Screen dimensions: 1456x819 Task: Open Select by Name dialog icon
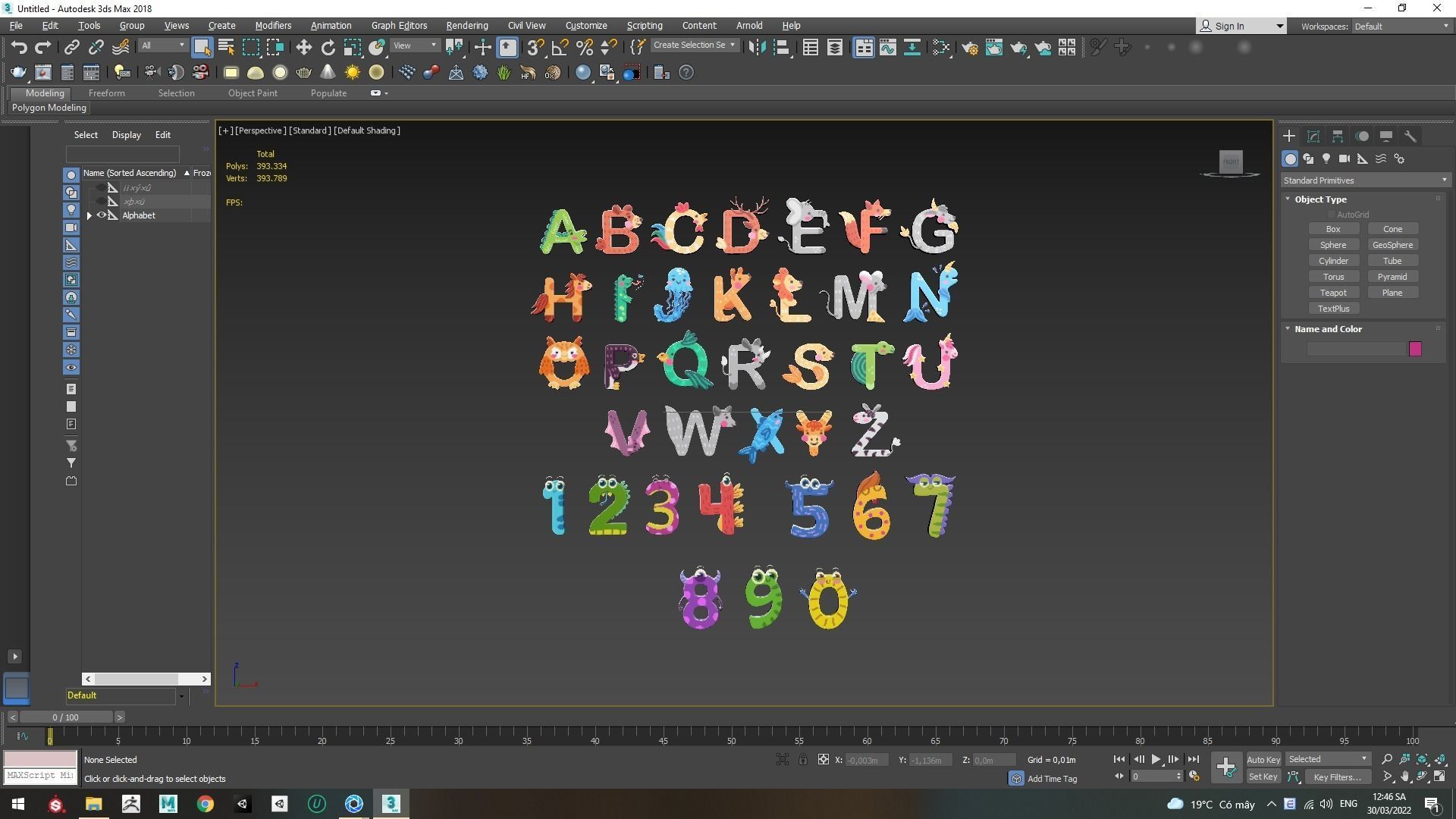click(x=226, y=47)
